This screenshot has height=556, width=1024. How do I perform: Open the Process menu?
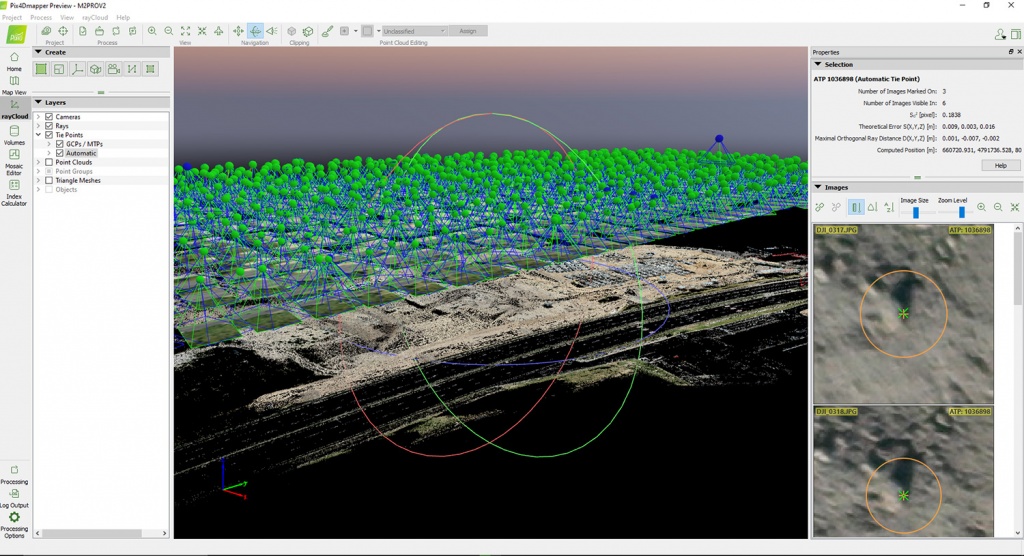click(x=41, y=18)
